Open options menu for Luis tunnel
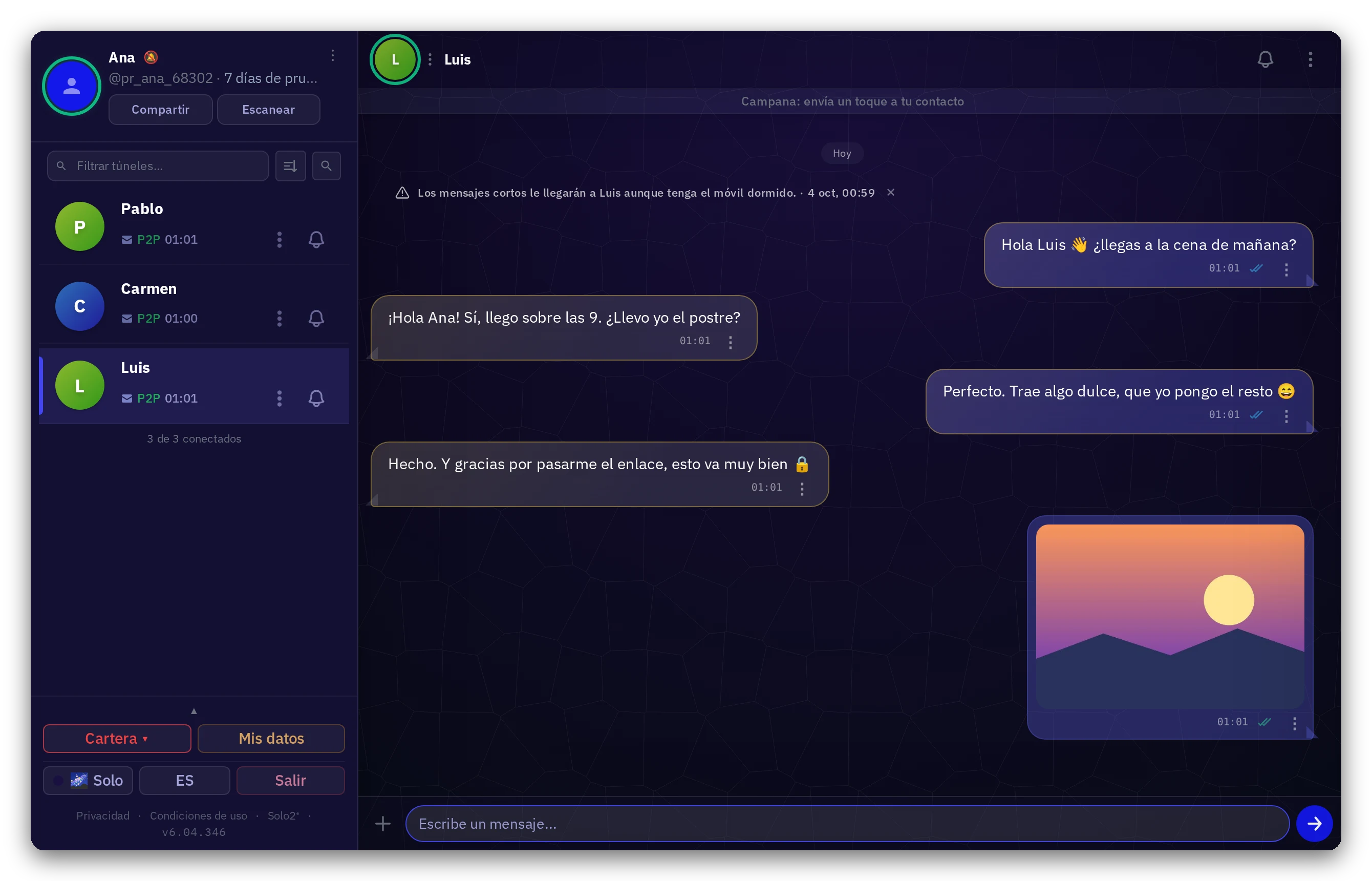The width and height of the screenshot is (1372, 881). tap(280, 398)
